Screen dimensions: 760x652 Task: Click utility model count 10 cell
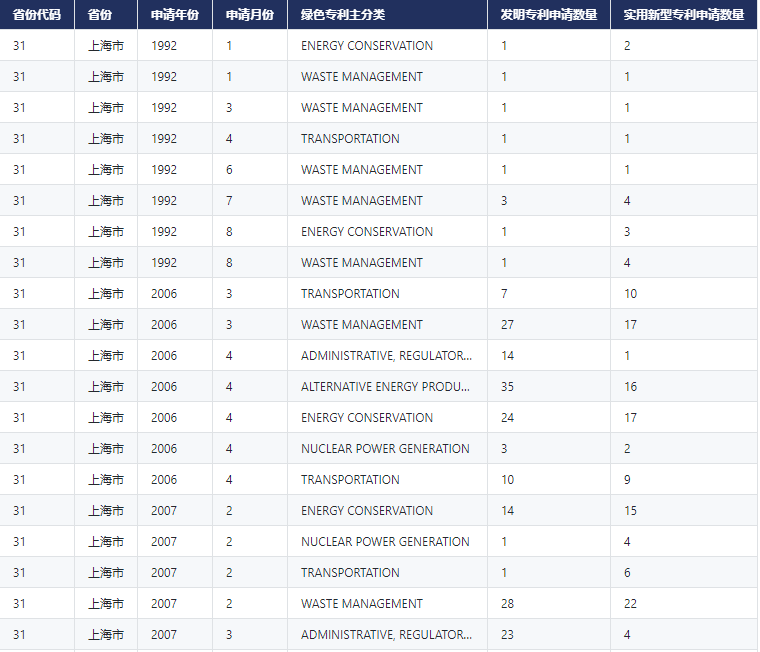[684, 294]
